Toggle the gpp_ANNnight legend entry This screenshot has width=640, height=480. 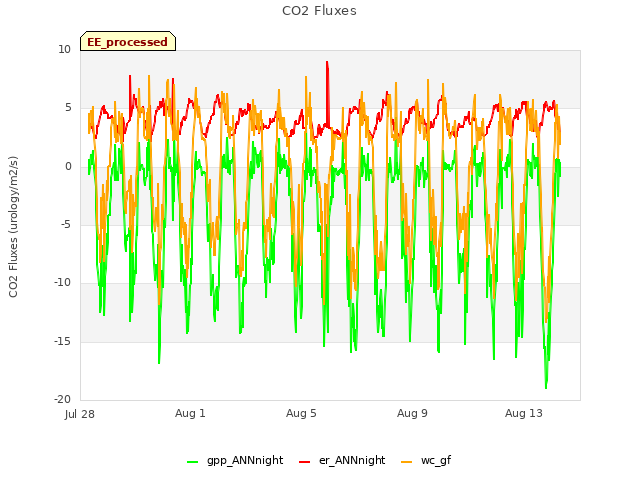pos(235,460)
